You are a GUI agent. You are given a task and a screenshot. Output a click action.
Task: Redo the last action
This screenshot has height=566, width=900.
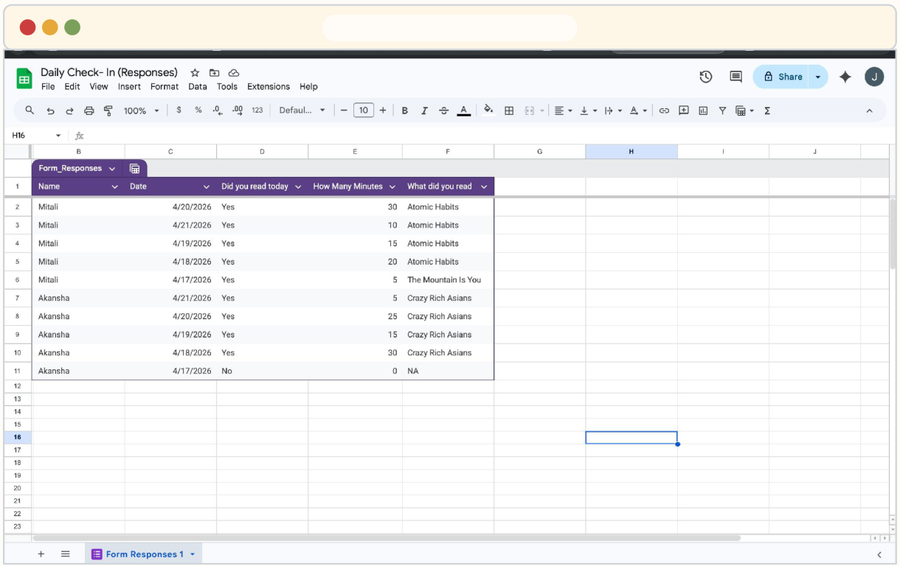point(69,111)
